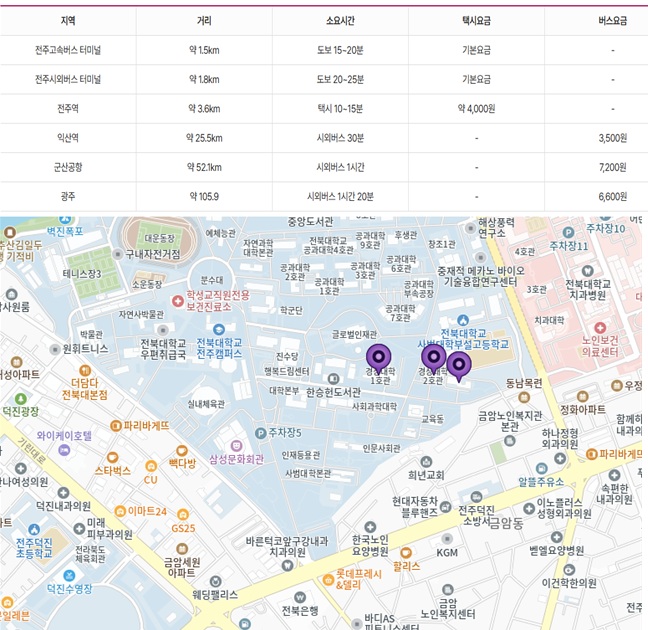Click the 전북대학교 전주캠퍼스 school icon
Viewport: 648px width, 630px height.
[x=219, y=330]
